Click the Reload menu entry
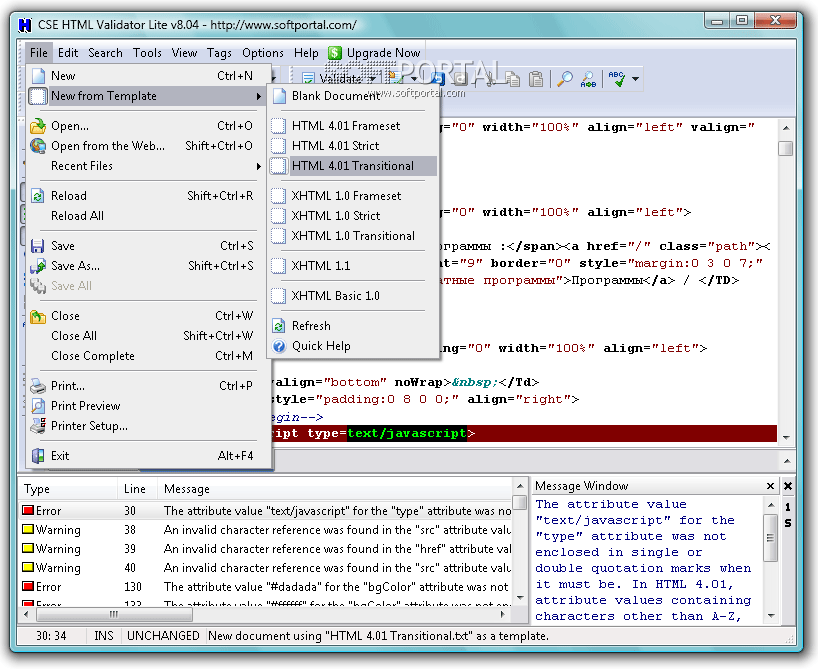818x669 pixels. tap(149, 196)
